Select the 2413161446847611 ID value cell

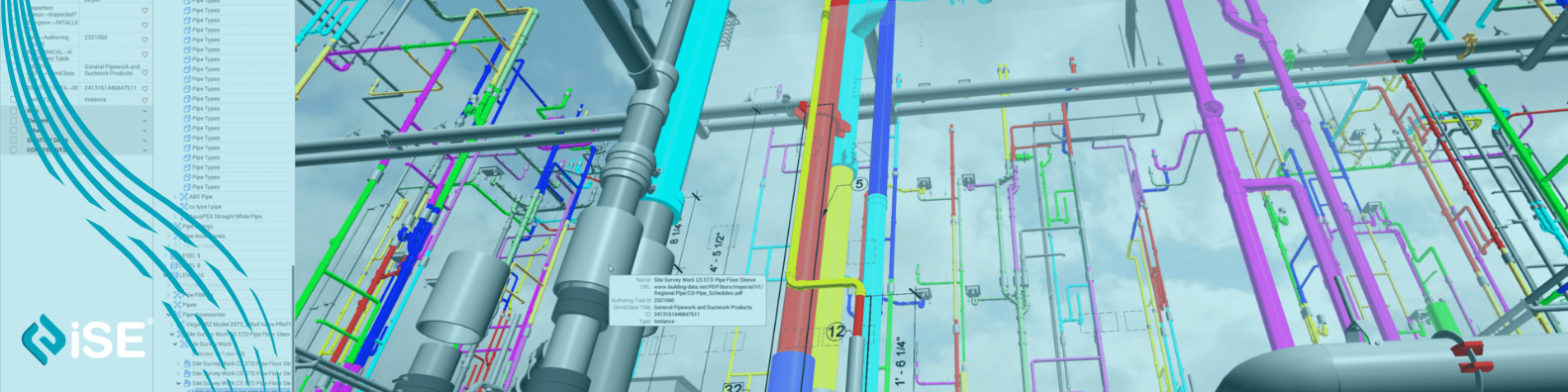(x=111, y=88)
